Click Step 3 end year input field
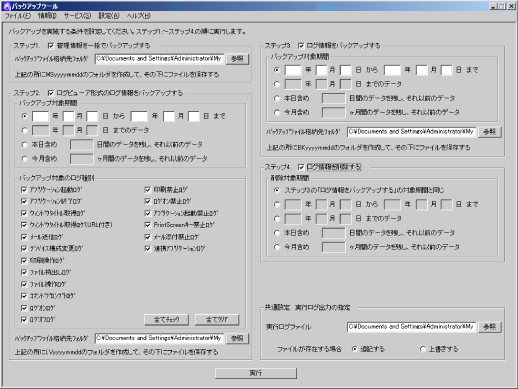 click(x=392, y=70)
